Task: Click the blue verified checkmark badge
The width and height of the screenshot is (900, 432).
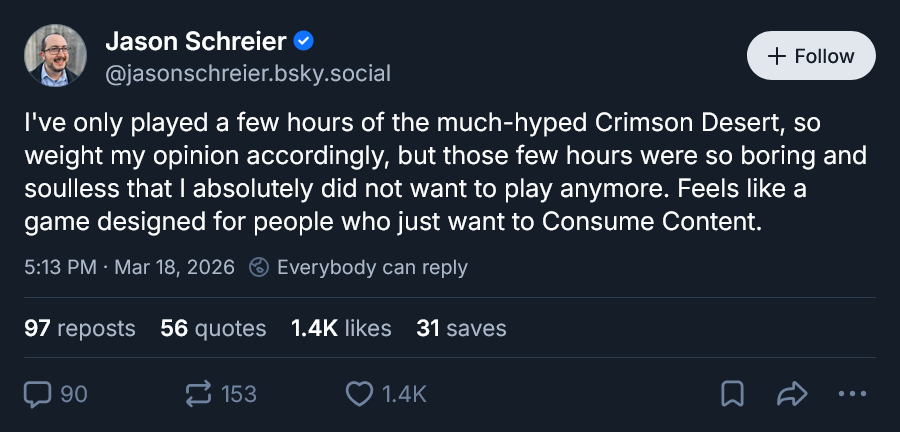Action: pyautogui.click(x=303, y=41)
